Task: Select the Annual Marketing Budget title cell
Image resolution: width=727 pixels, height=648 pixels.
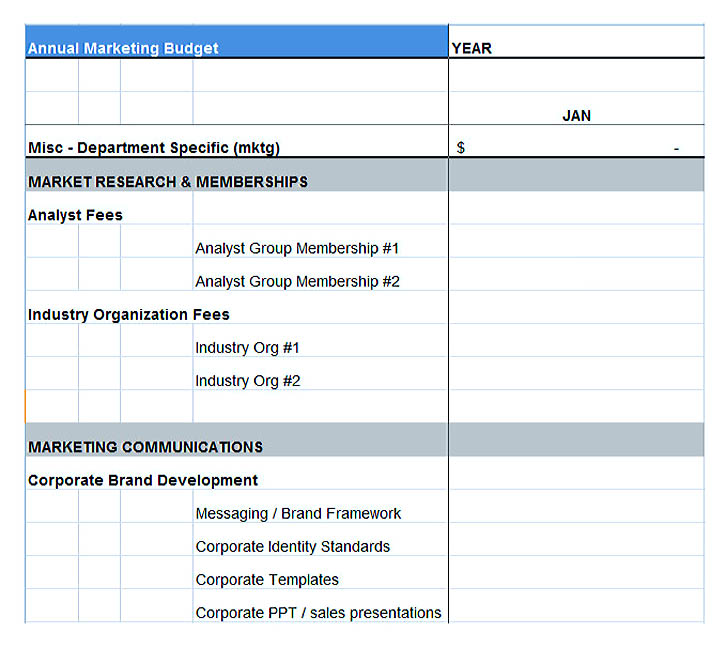Action: (236, 41)
